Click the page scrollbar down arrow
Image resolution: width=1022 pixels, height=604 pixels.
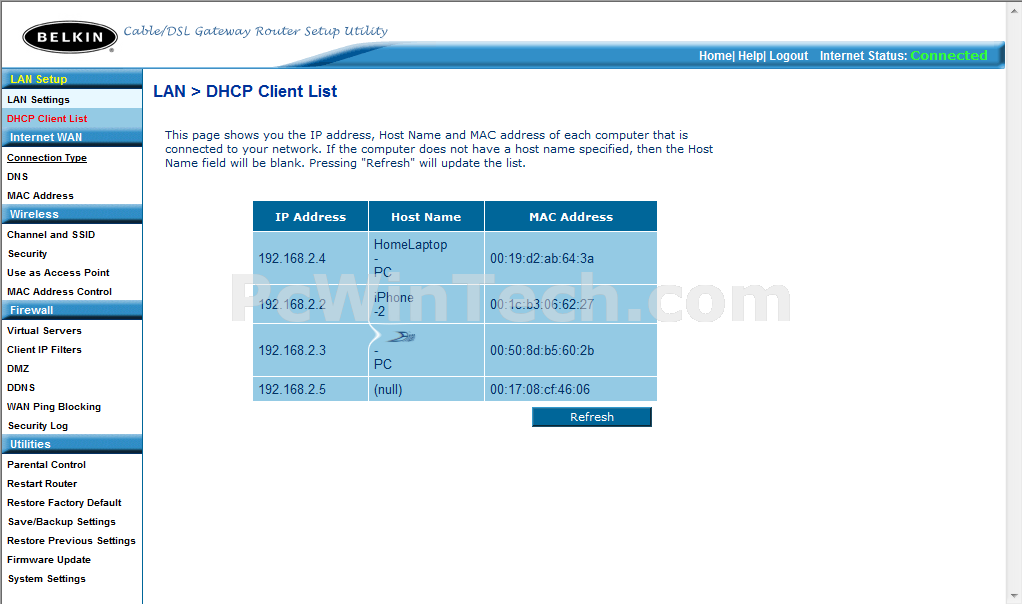pyautogui.click(x=1014, y=596)
